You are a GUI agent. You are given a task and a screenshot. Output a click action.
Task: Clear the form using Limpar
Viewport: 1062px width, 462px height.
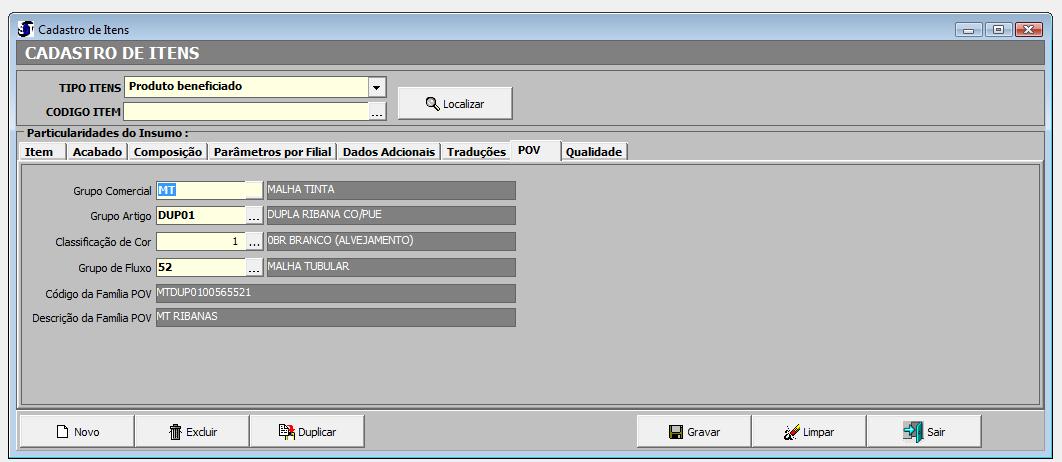[809, 432]
